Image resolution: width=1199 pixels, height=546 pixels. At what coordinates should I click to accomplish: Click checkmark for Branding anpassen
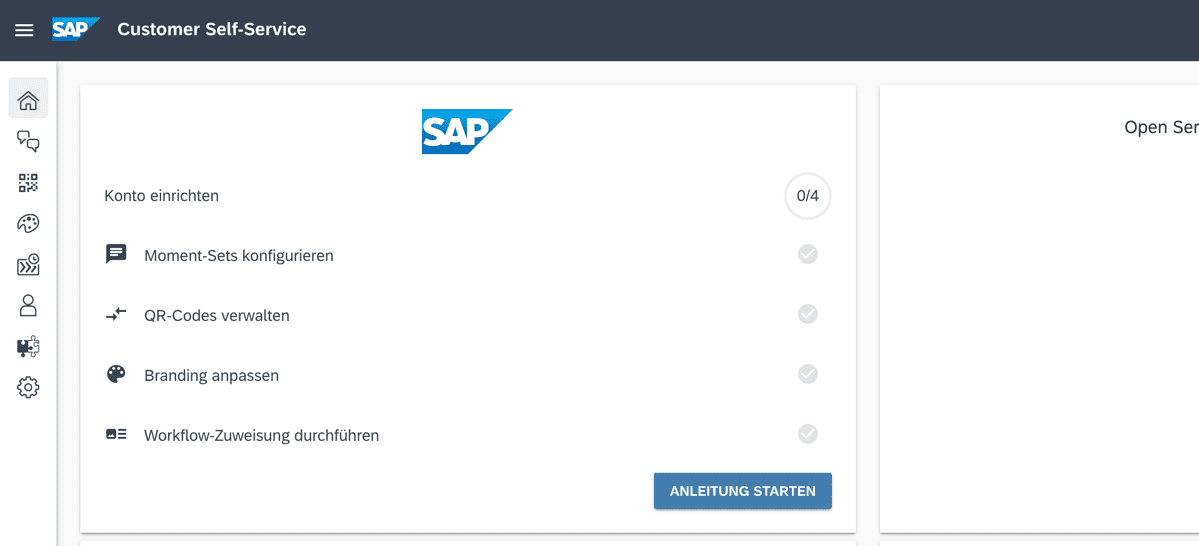807,375
